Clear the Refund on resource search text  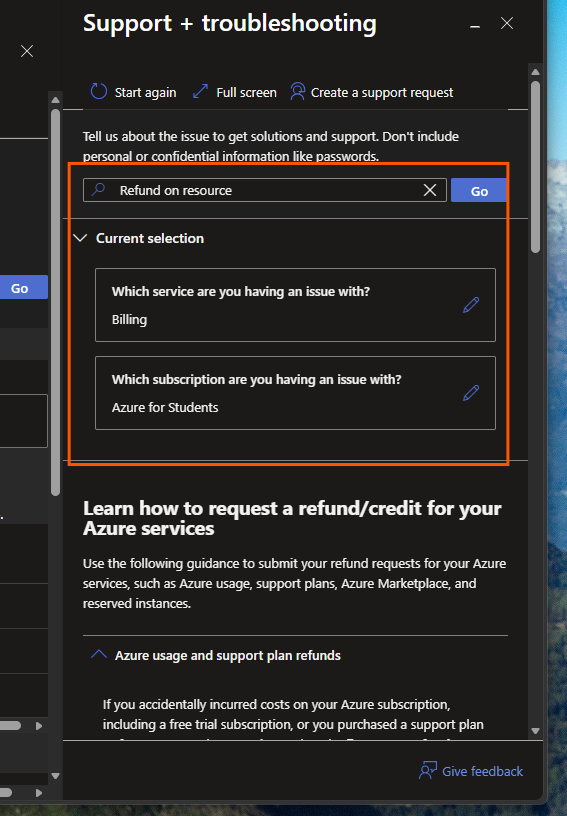point(430,190)
